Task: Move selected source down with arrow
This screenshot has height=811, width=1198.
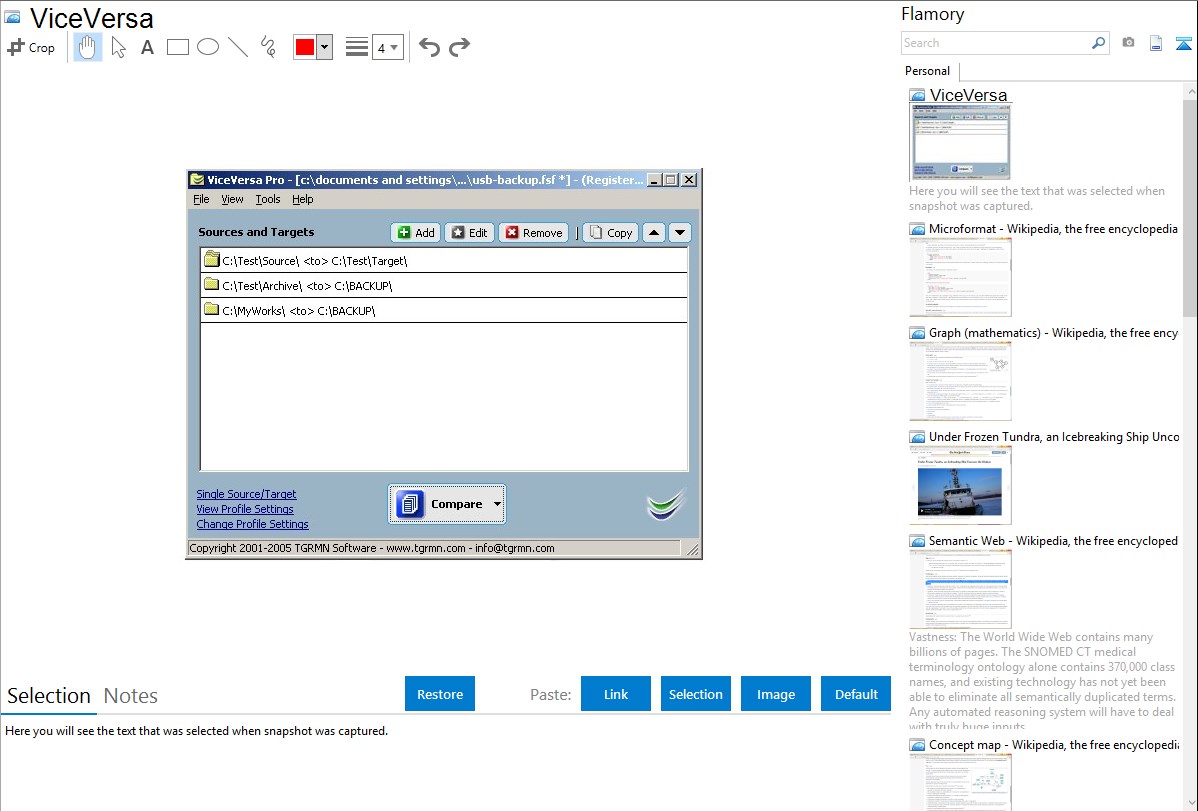Action: (680, 232)
